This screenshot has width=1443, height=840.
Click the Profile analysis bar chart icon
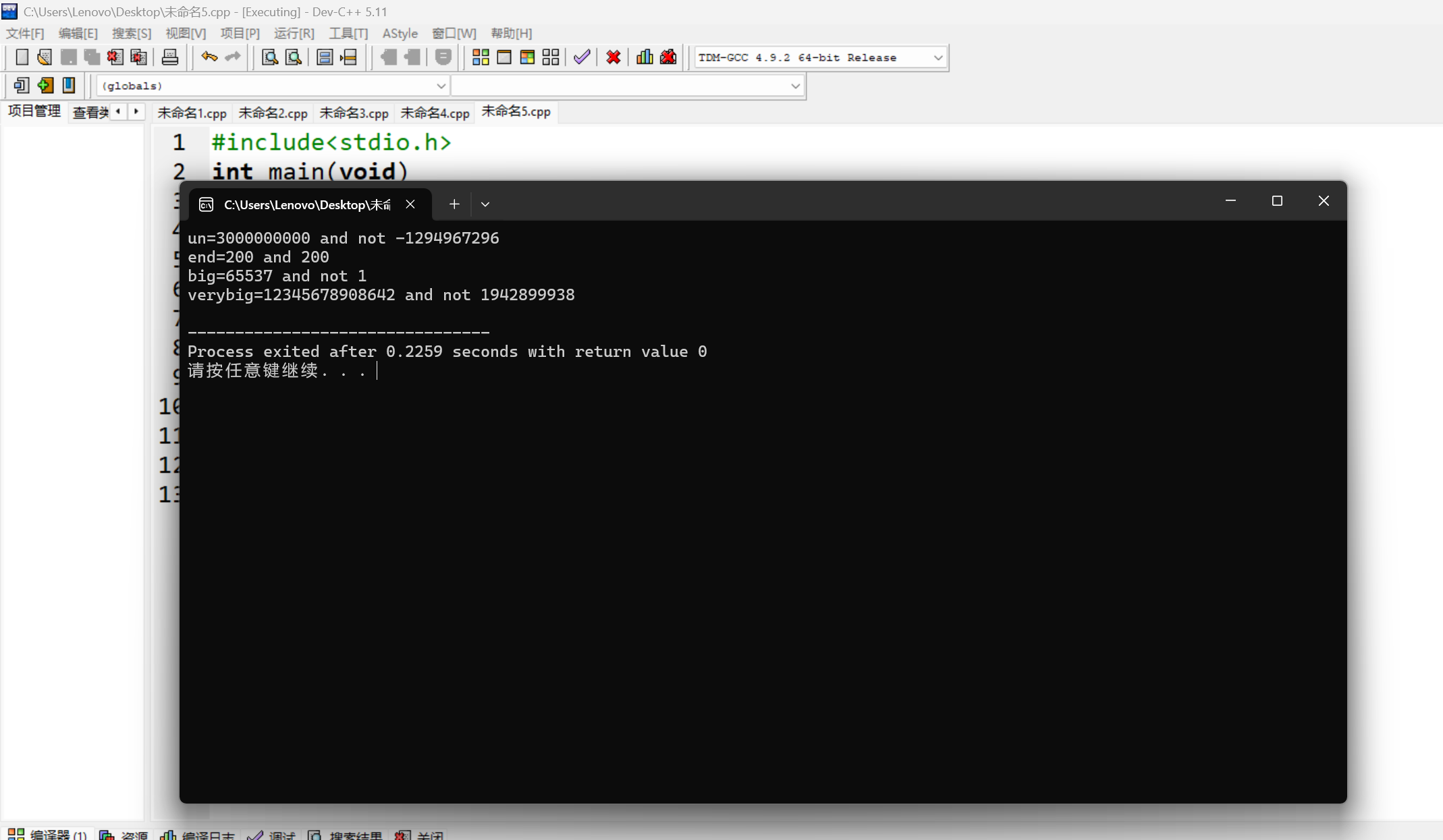tap(645, 57)
